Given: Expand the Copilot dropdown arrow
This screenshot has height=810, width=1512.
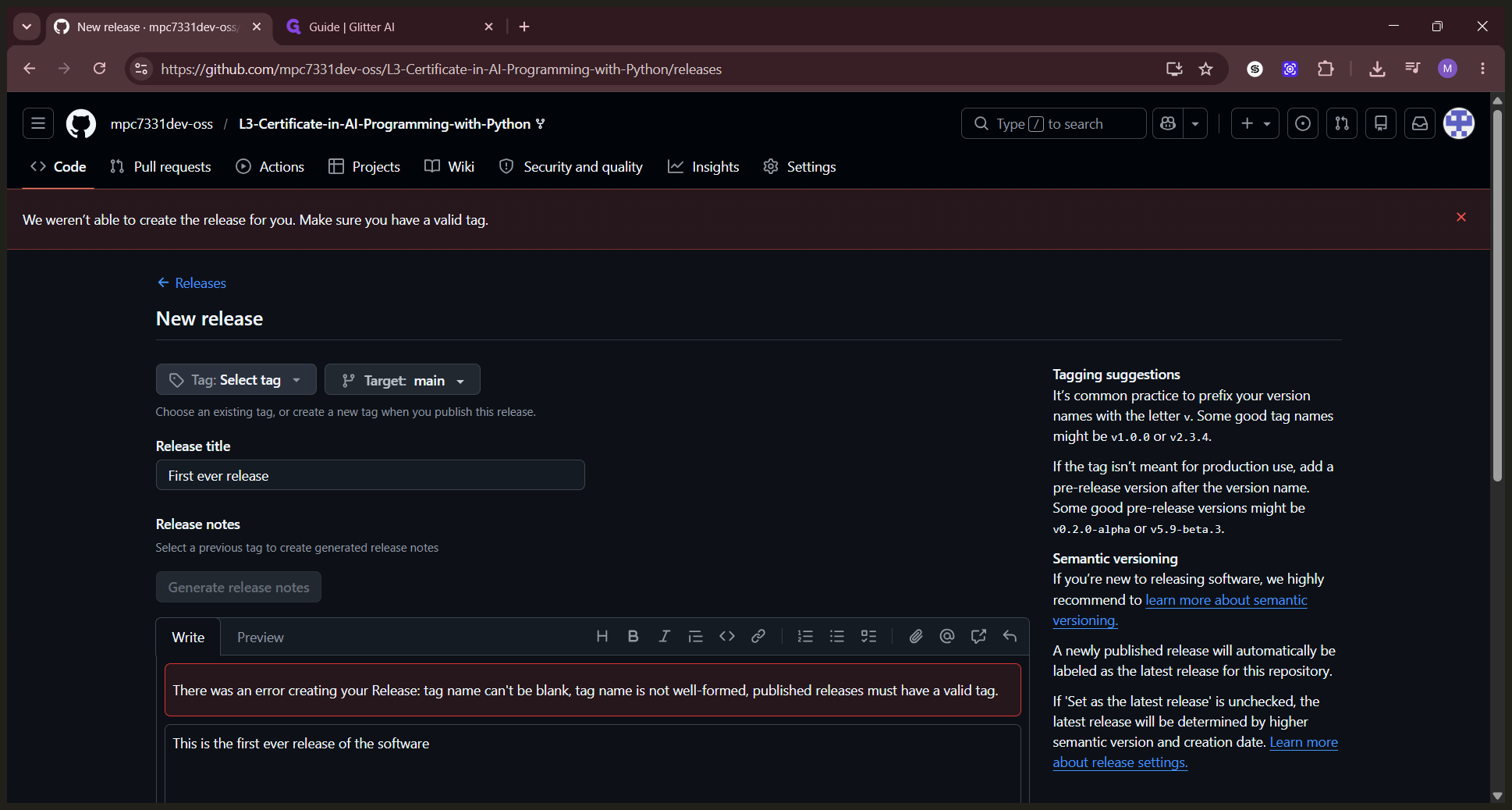Looking at the screenshot, I should [1195, 123].
